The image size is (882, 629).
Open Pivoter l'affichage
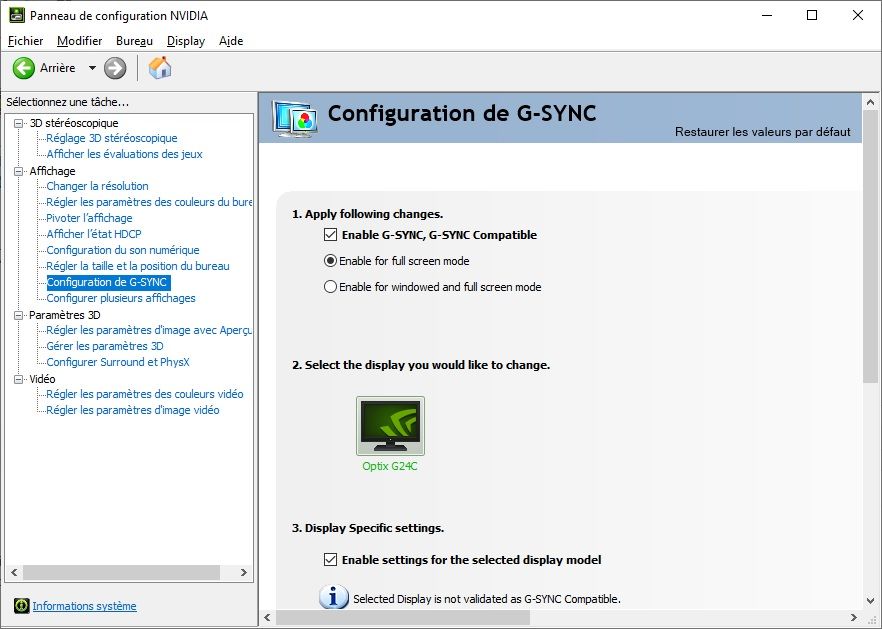(x=89, y=218)
